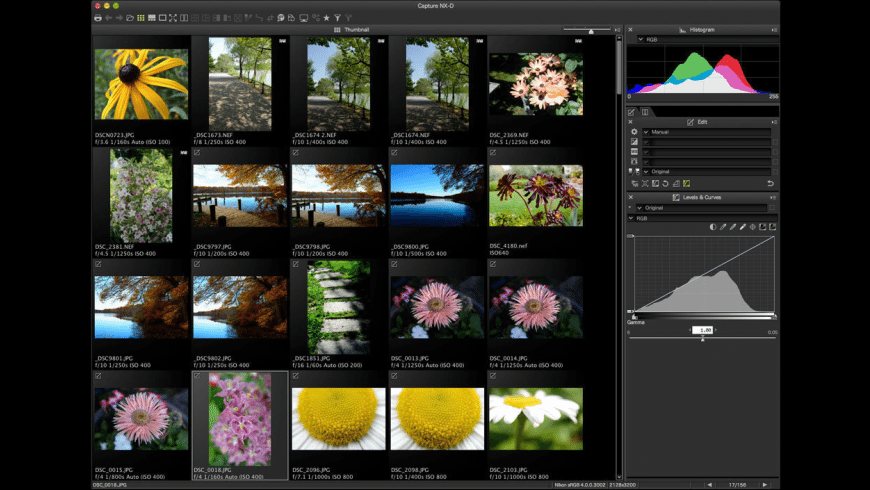870x490 pixels.
Task: Open the RGB channel dropdown in Levels & Curves
Action: (x=632, y=217)
